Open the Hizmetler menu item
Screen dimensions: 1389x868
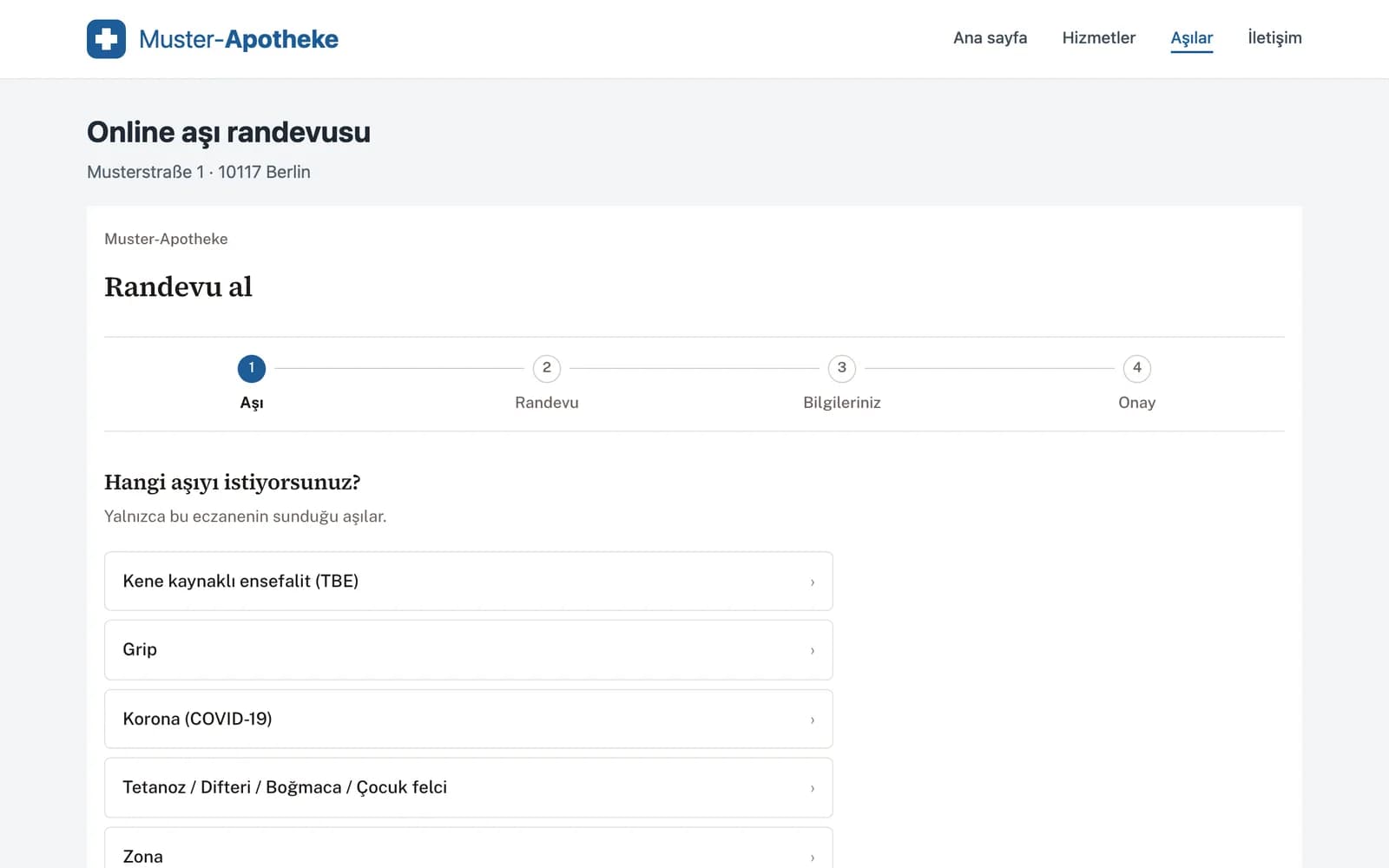(1098, 38)
